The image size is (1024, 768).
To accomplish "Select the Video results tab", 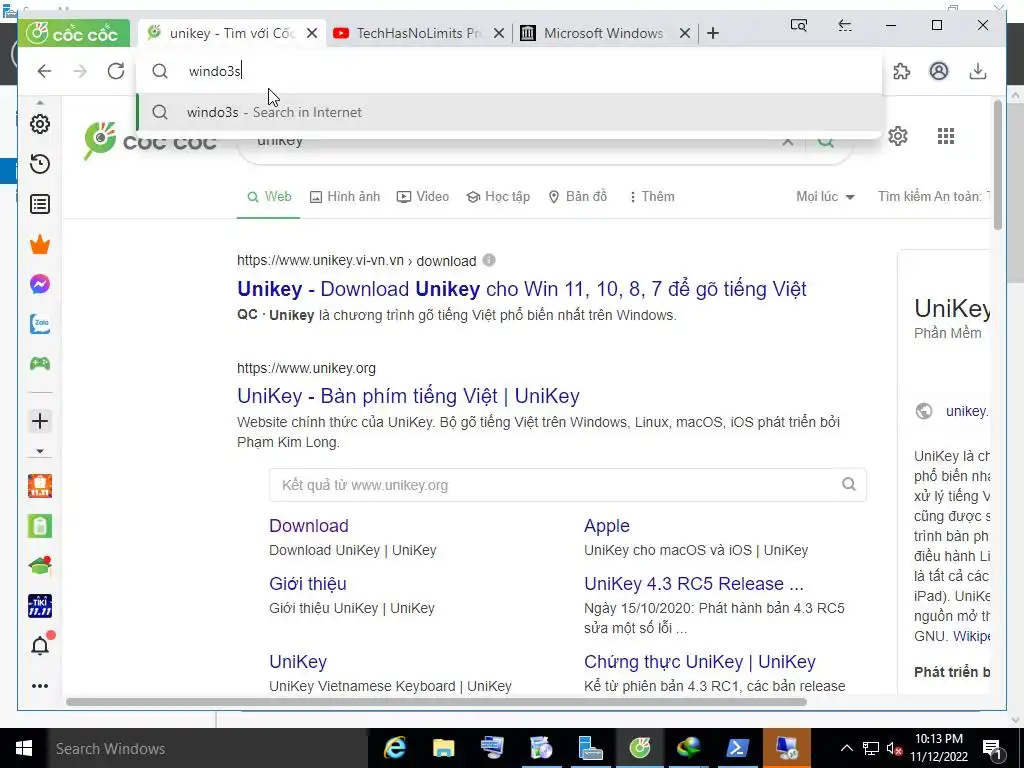I will click(x=423, y=197).
